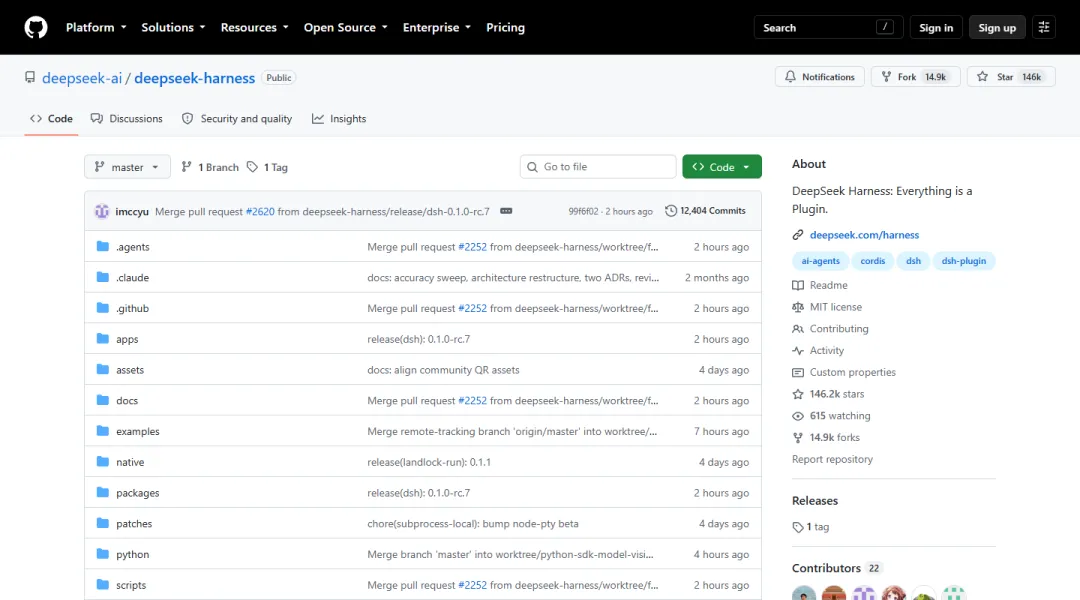Open the Solutions dropdown menu
This screenshot has width=1080, height=600.
click(x=173, y=28)
